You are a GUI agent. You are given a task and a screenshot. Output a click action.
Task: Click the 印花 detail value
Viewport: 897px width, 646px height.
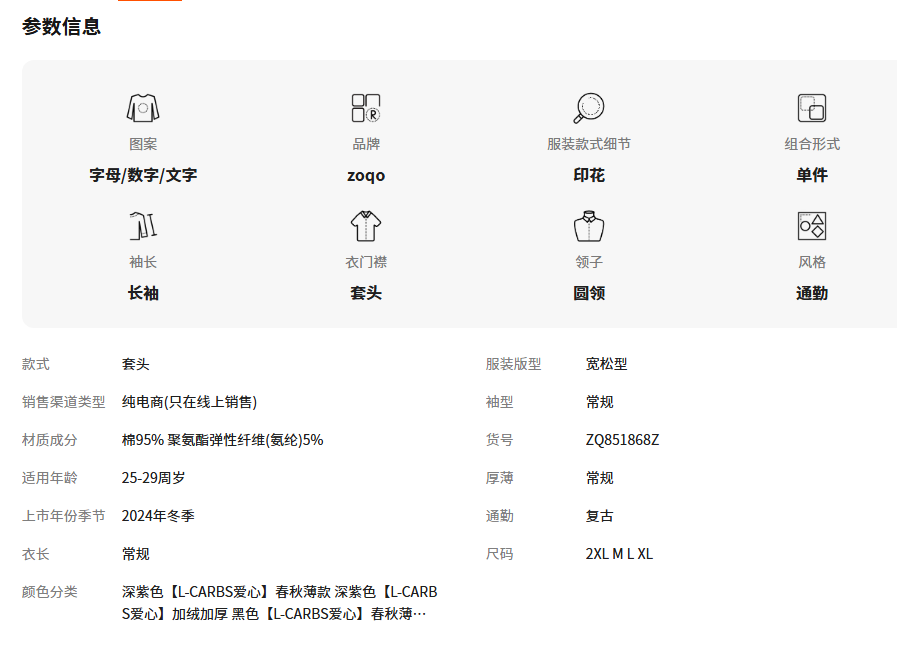589,176
